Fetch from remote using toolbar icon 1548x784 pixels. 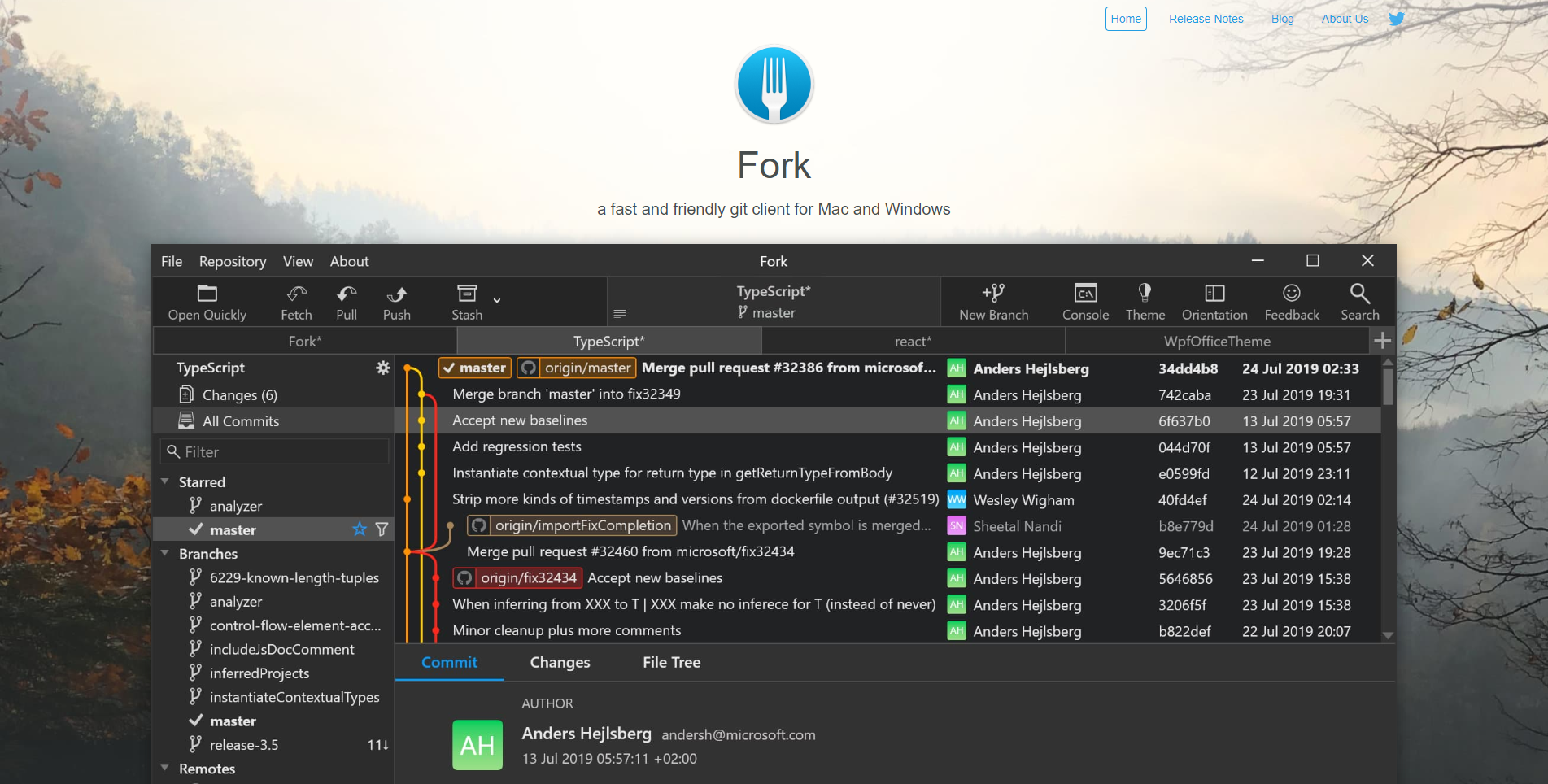[296, 303]
